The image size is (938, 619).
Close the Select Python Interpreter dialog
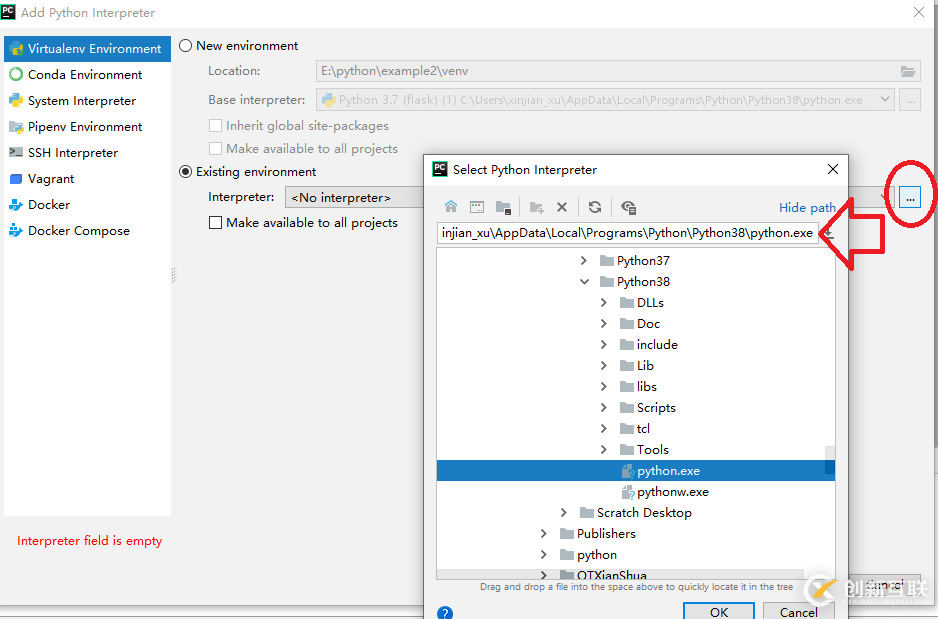(x=832, y=169)
